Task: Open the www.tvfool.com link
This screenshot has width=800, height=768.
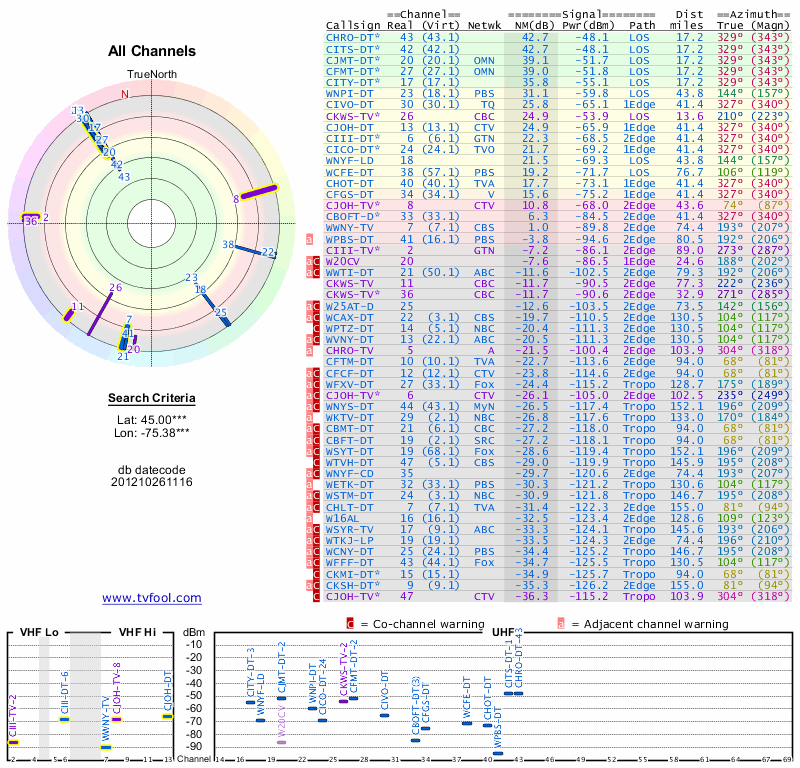Action: (151, 598)
